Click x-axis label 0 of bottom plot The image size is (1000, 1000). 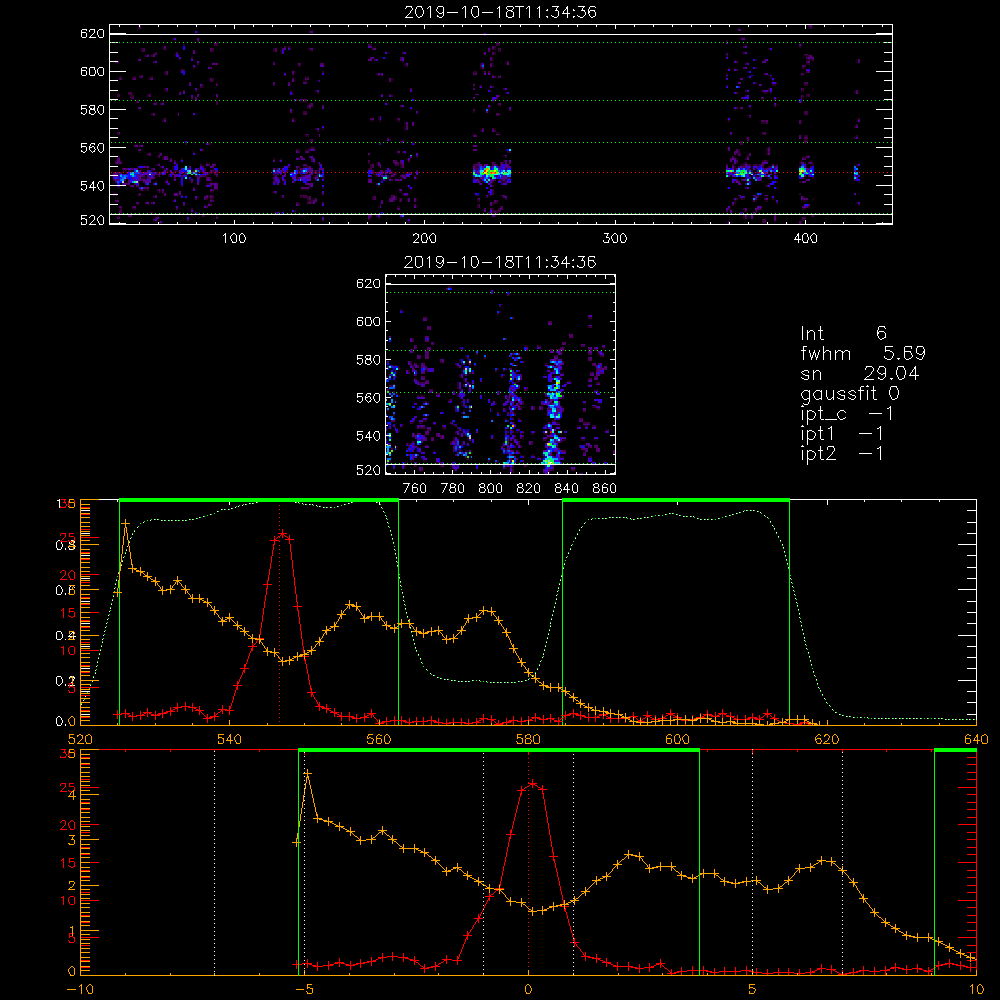tap(528, 990)
